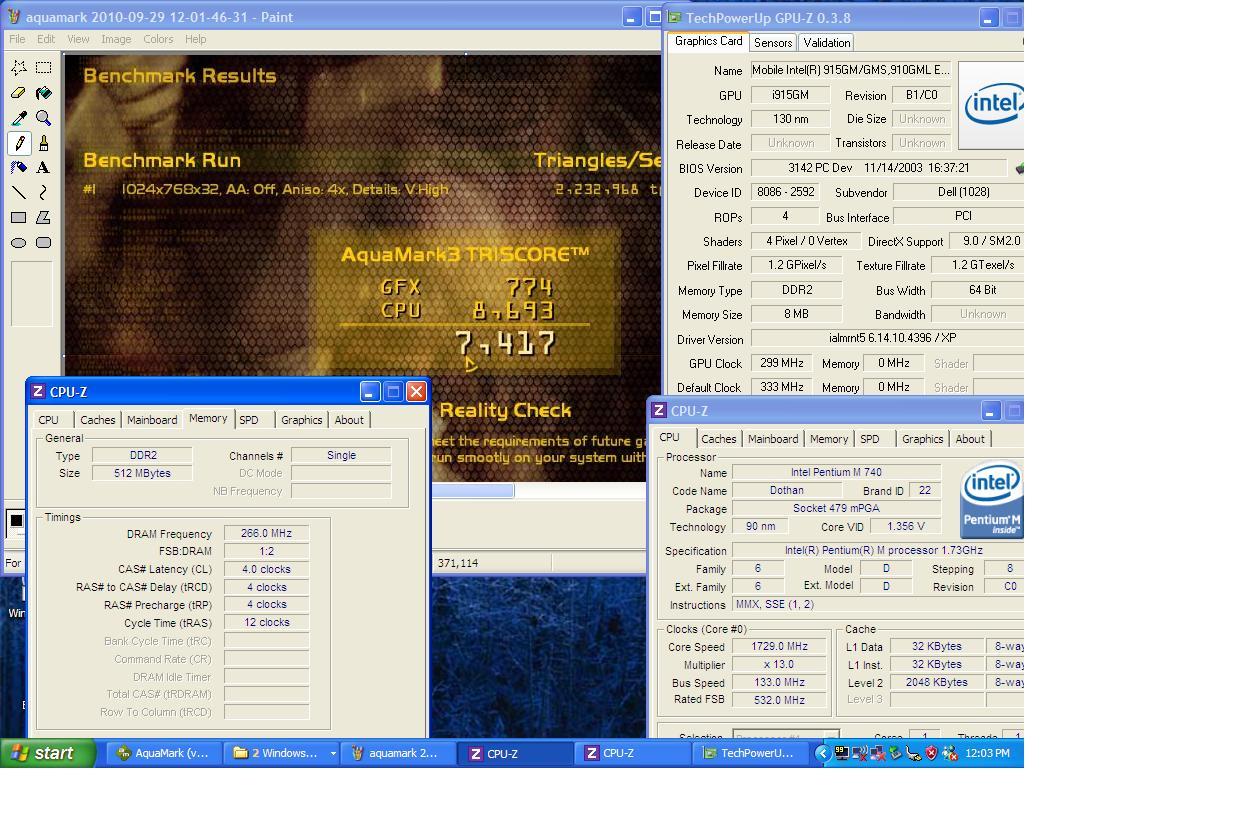
Task: Select the rectangular Select tool in Paint
Action: [44, 68]
